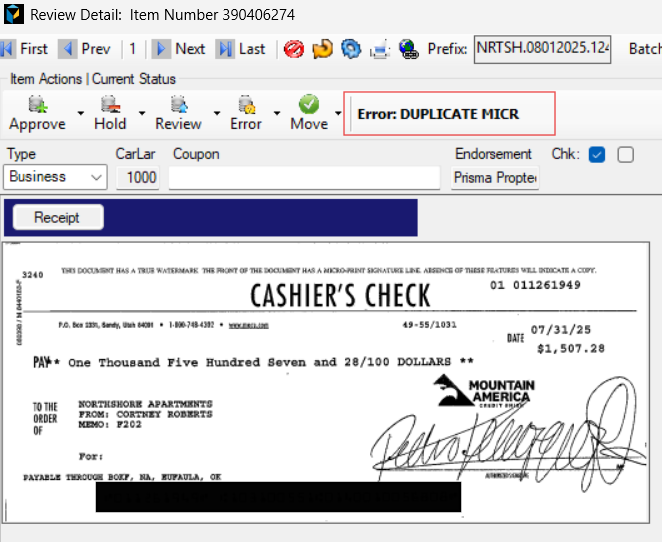Tick the empty checkbox beside Chk
The width and height of the screenshot is (662, 542).
(626, 155)
